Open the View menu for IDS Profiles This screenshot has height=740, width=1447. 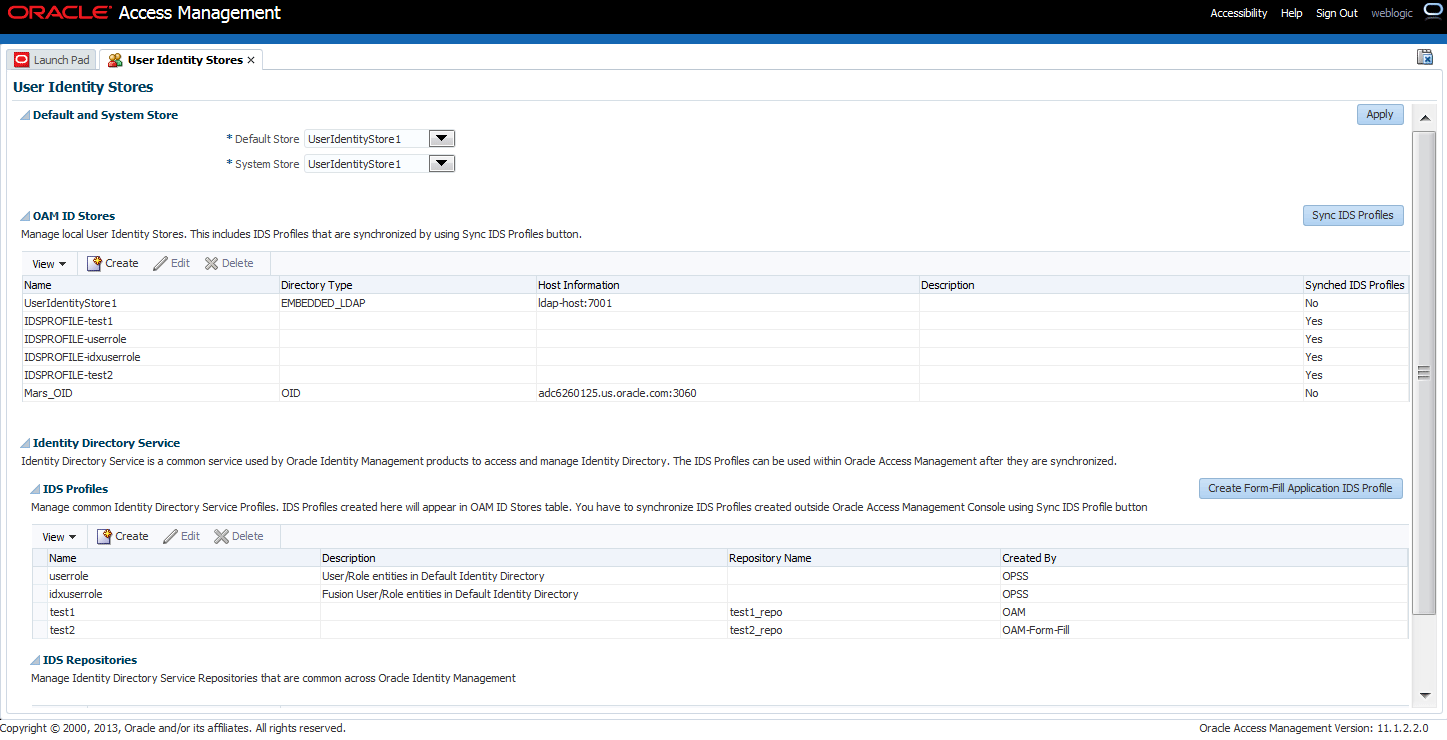[x=59, y=537]
